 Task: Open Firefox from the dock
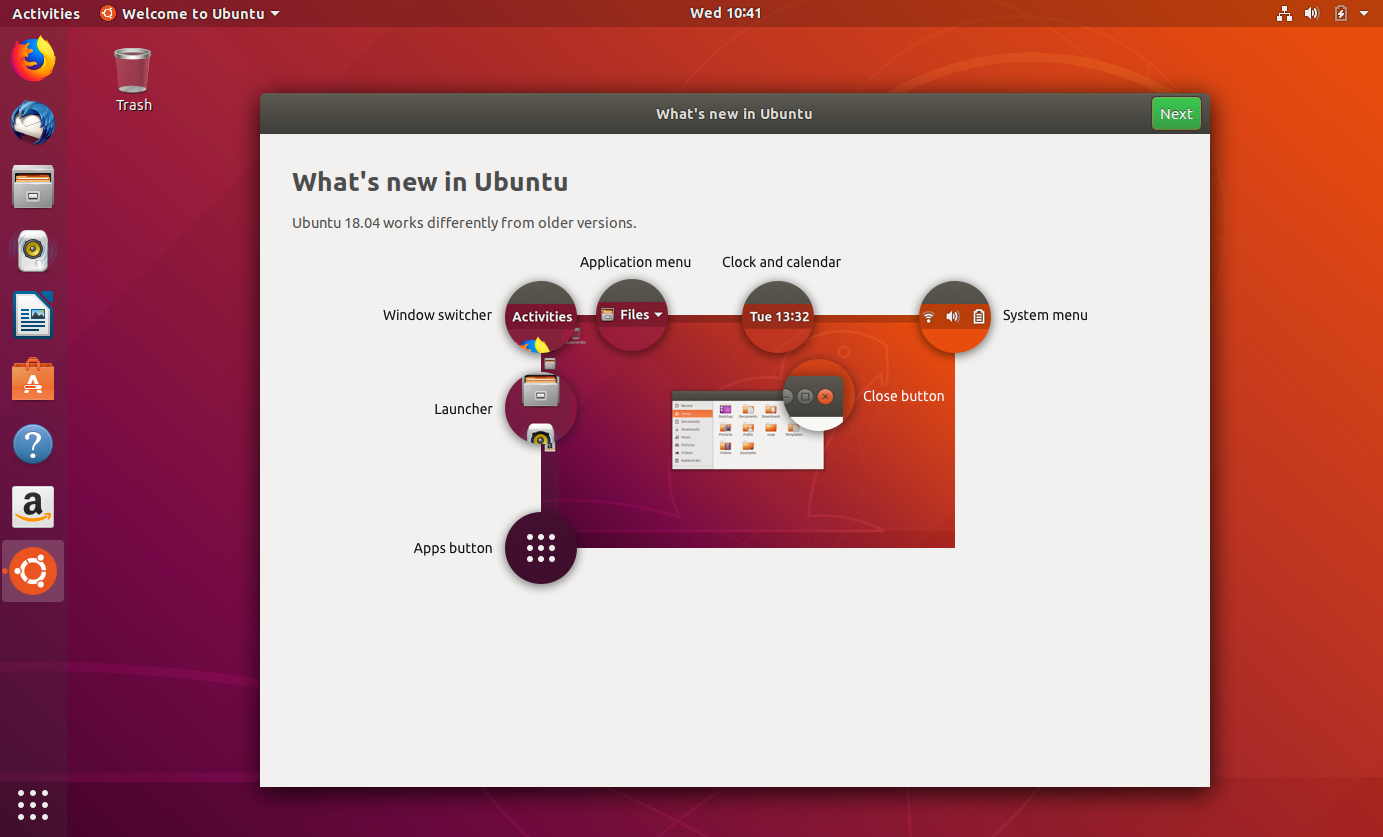pyautogui.click(x=33, y=59)
